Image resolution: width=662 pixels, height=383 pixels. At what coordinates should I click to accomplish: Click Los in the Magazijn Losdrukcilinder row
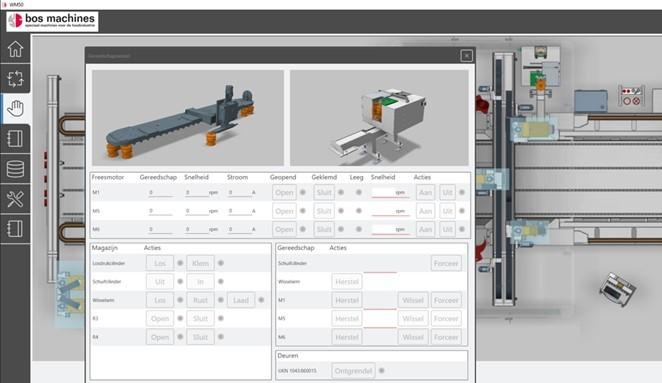click(160, 263)
